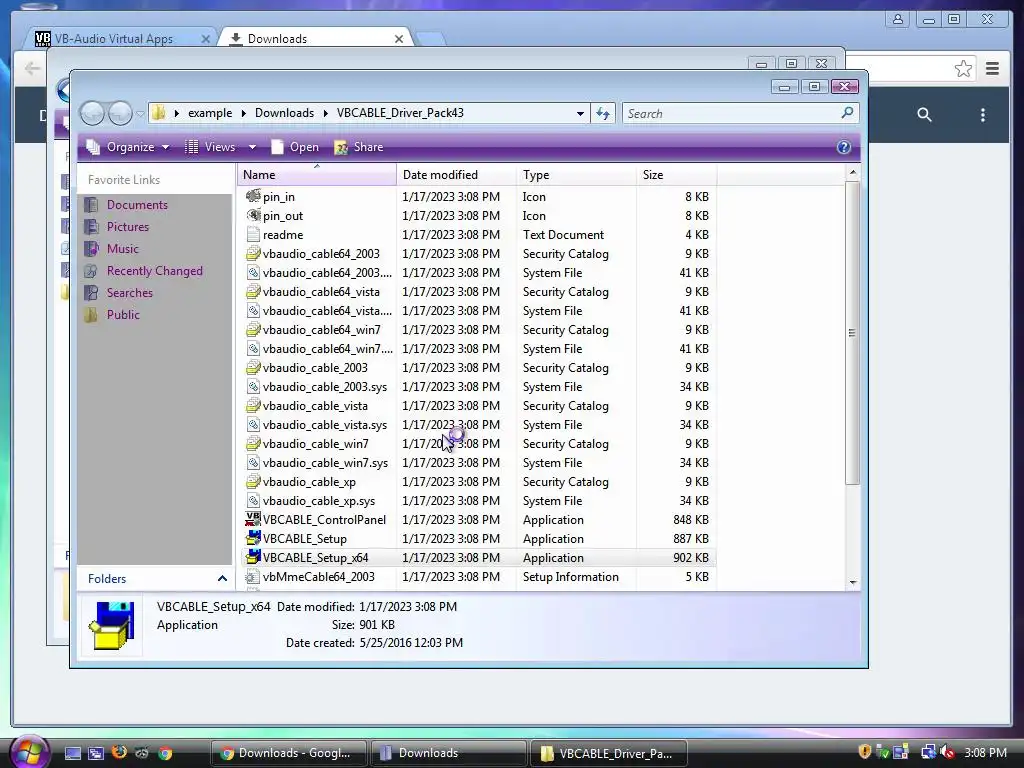Expand the example breadcrumb arrow
The width and height of the screenshot is (1024, 768).
click(x=243, y=113)
